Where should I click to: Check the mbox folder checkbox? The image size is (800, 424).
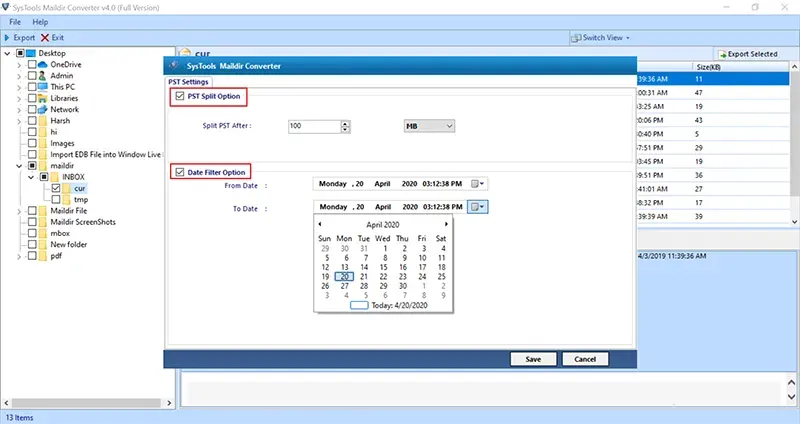(32, 233)
